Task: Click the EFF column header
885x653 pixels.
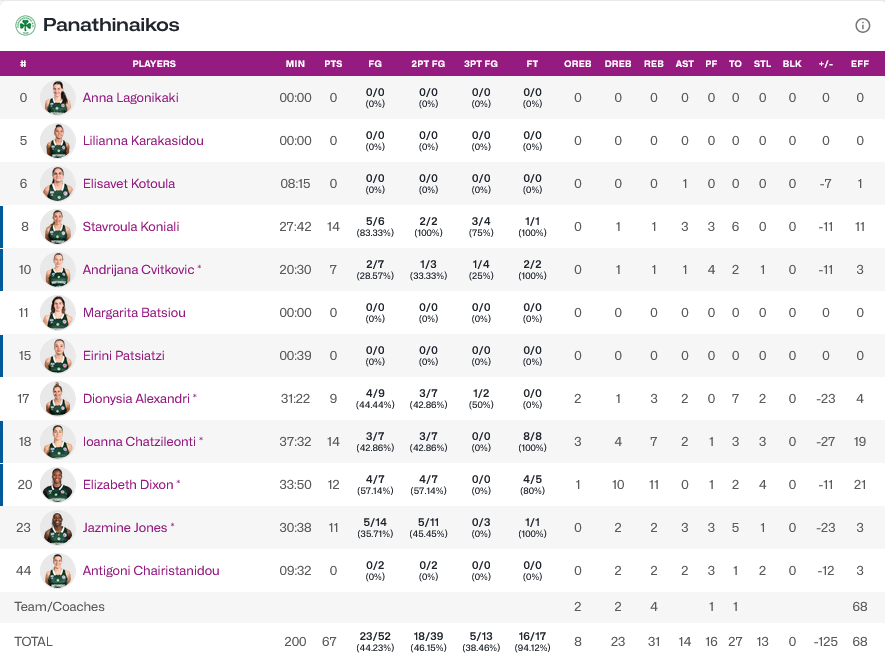Action: click(859, 64)
